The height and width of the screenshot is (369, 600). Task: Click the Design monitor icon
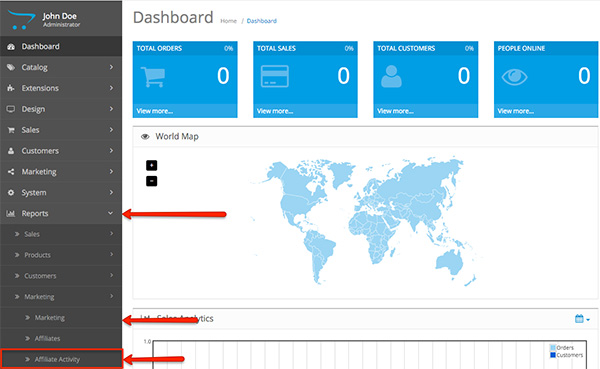point(11,109)
